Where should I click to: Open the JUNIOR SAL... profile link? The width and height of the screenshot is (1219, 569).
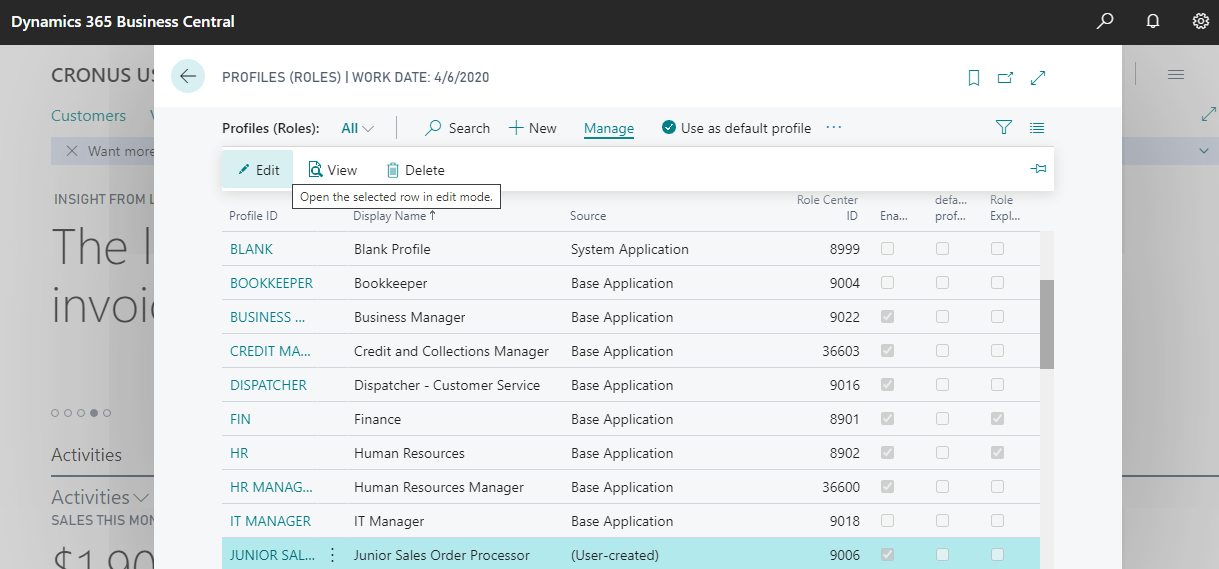(272, 555)
